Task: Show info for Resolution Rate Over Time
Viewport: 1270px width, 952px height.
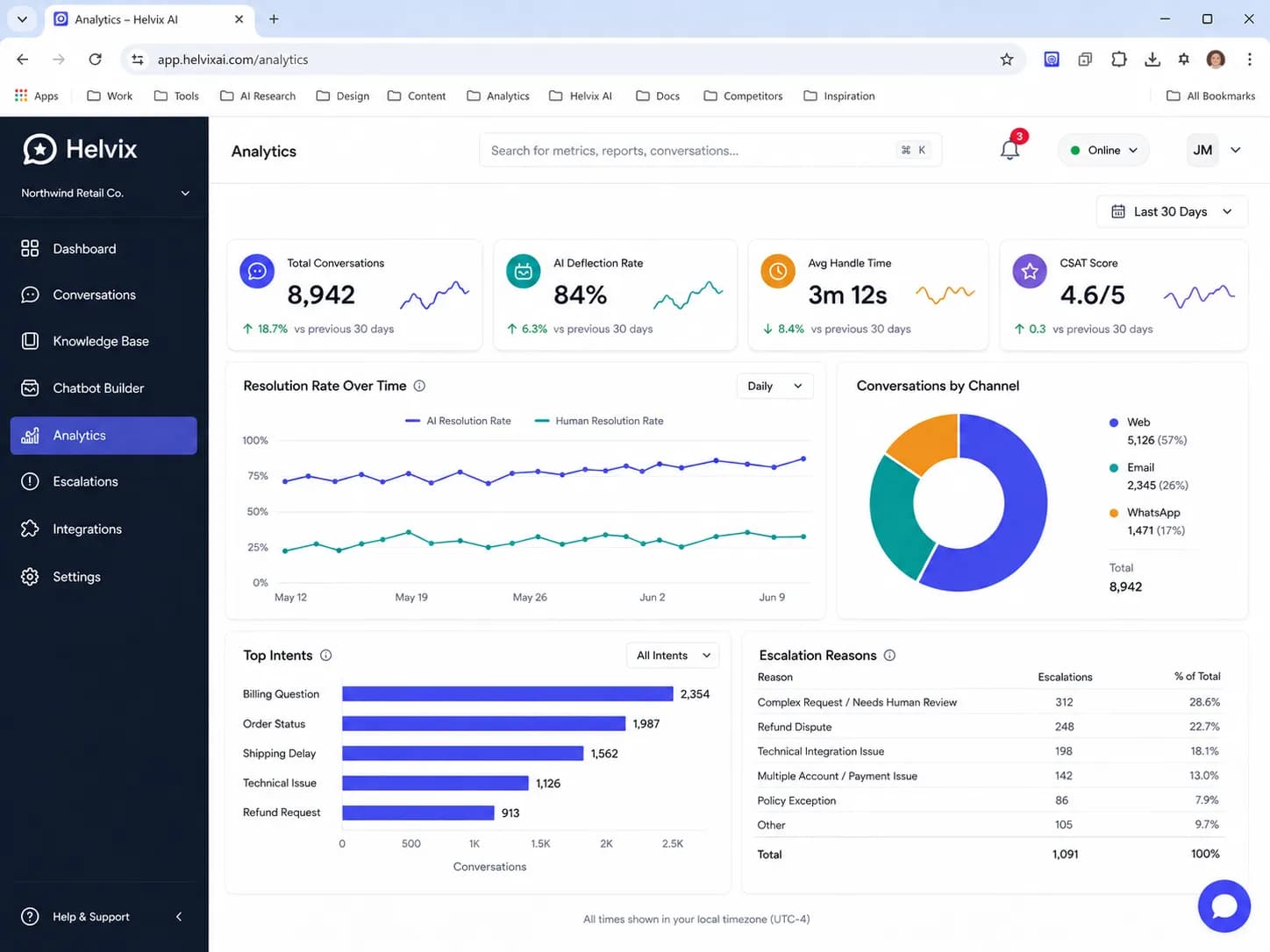Action: [x=419, y=386]
